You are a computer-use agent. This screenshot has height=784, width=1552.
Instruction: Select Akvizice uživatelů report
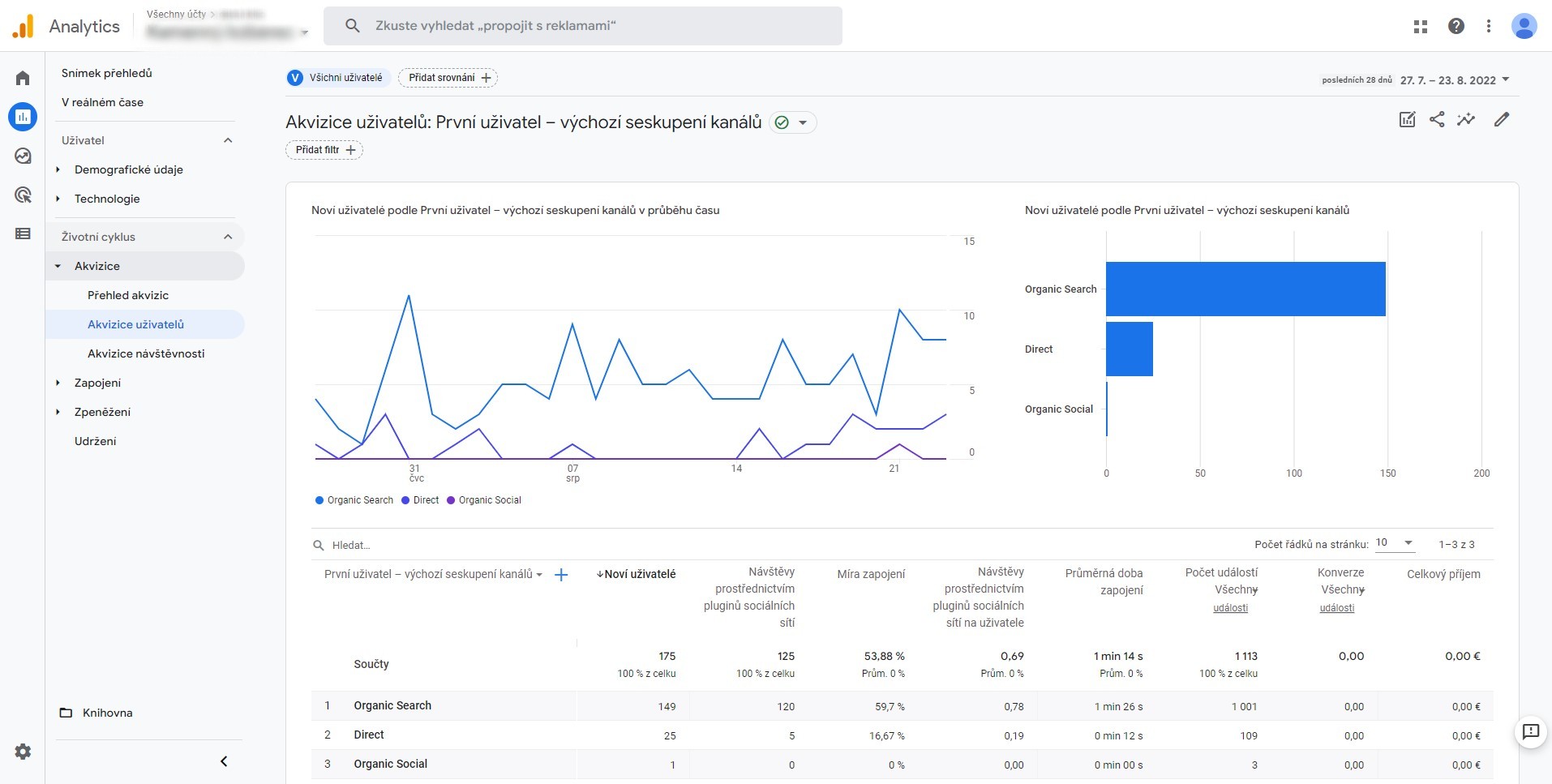pos(145,324)
